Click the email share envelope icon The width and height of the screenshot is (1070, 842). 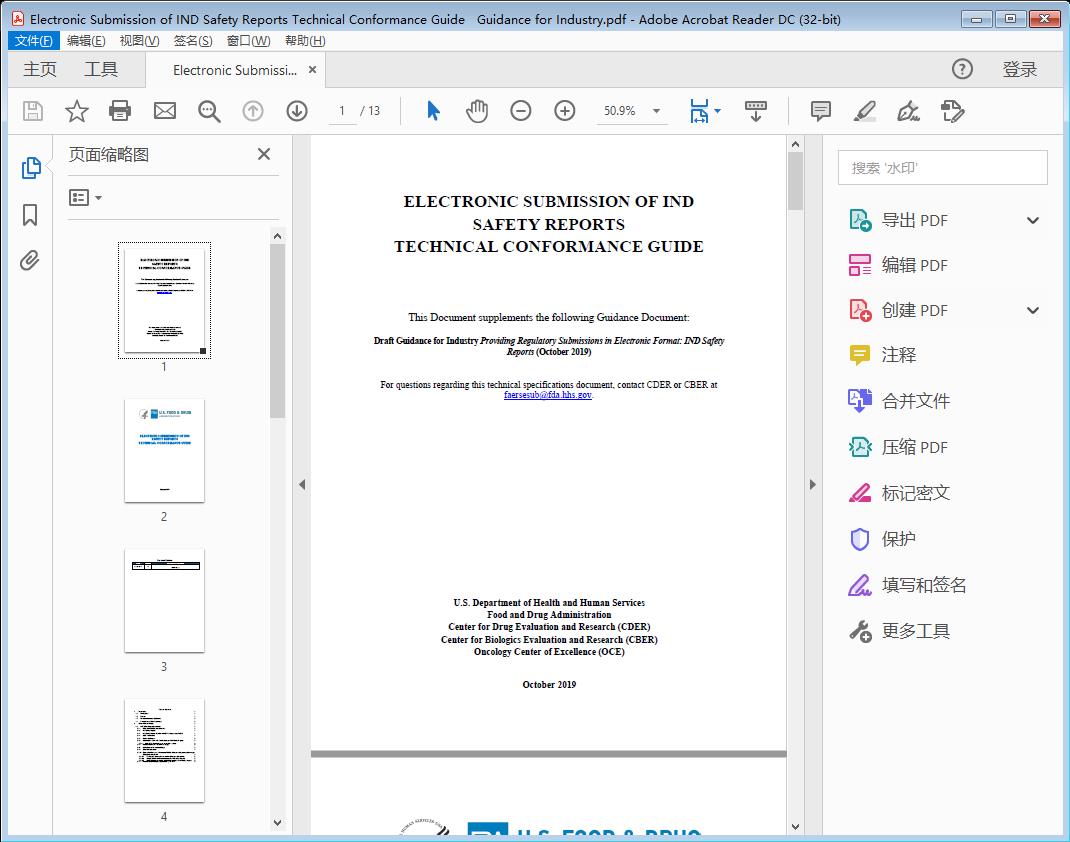coord(164,111)
